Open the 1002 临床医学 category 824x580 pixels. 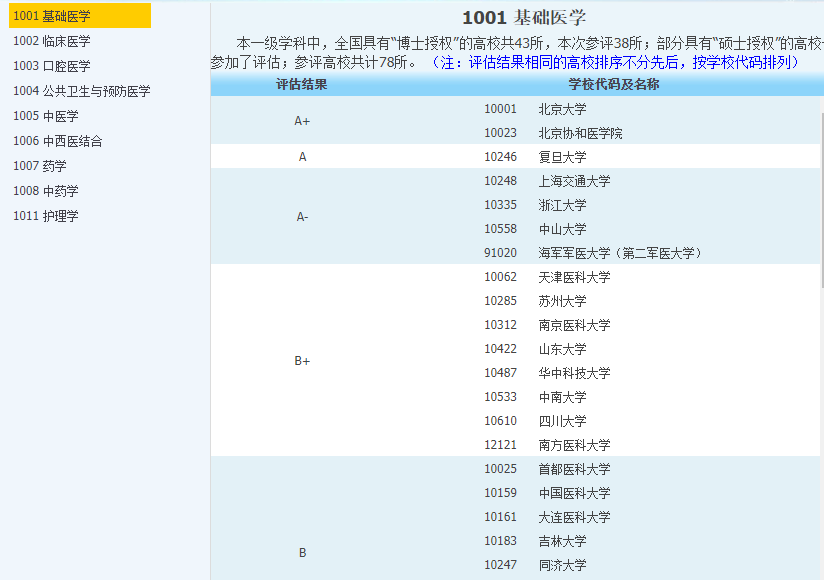[51, 41]
